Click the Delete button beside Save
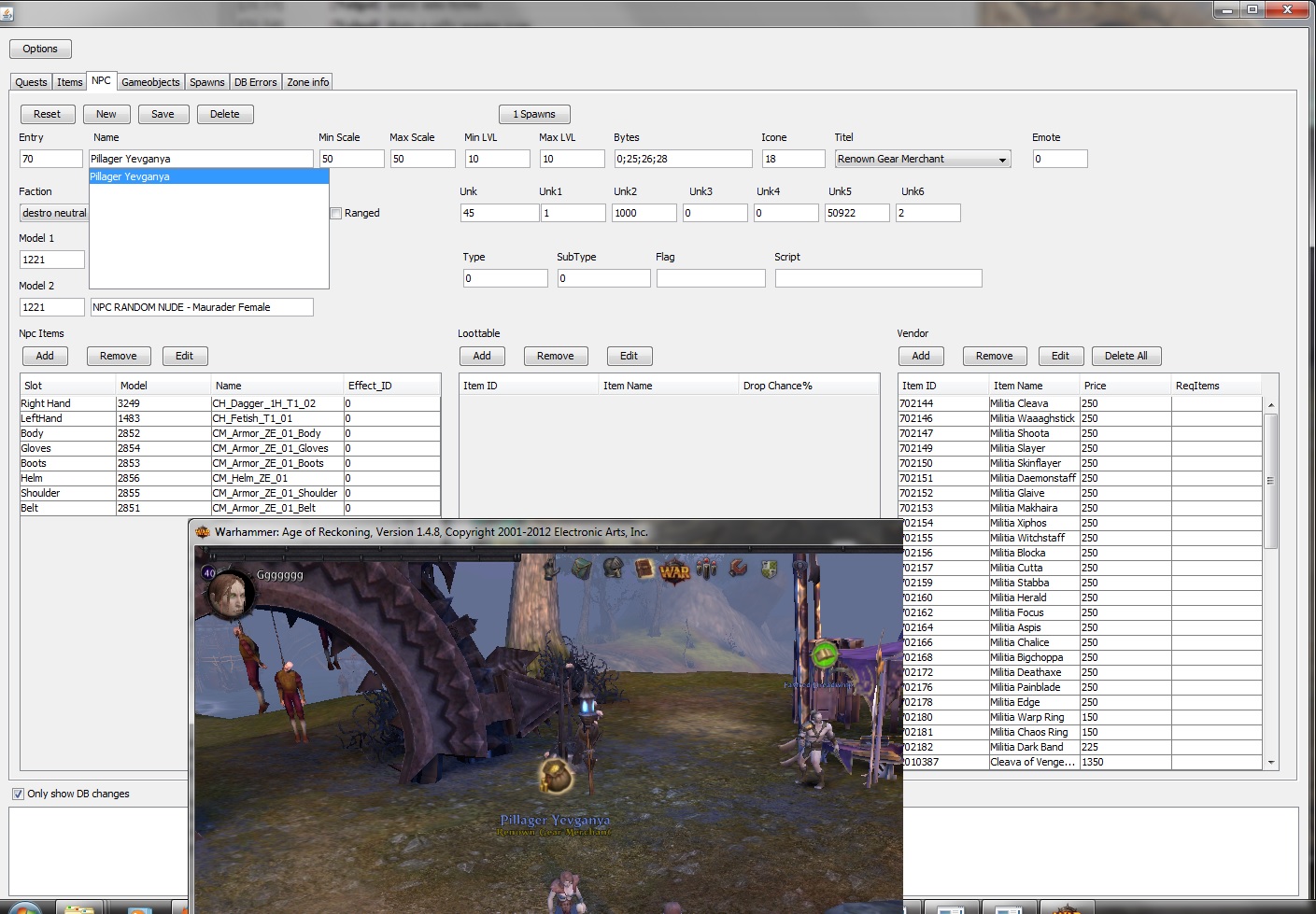The width and height of the screenshot is (1316, 914). 224,114
